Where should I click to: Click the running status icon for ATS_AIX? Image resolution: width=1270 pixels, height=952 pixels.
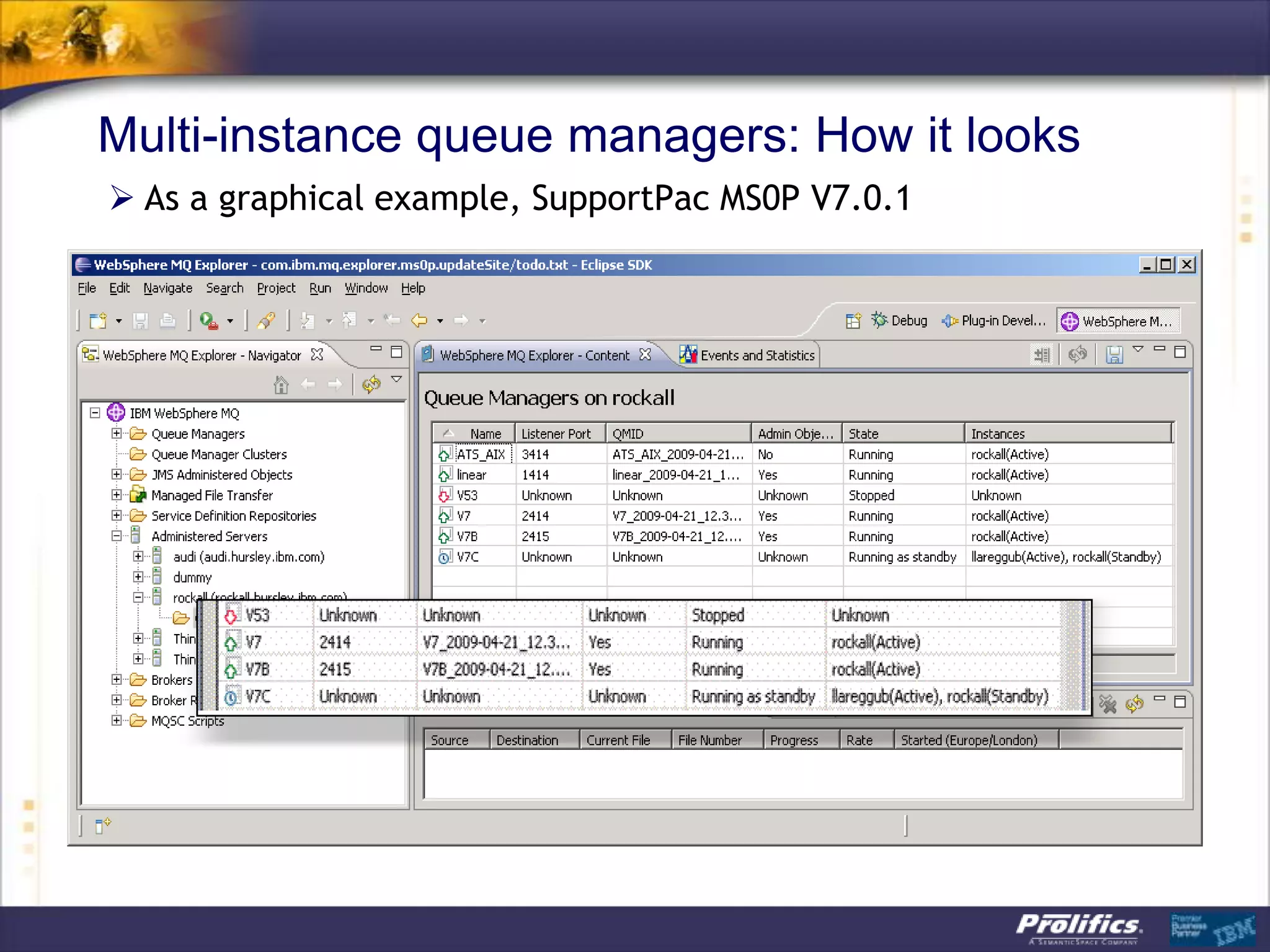click(445, 454)
